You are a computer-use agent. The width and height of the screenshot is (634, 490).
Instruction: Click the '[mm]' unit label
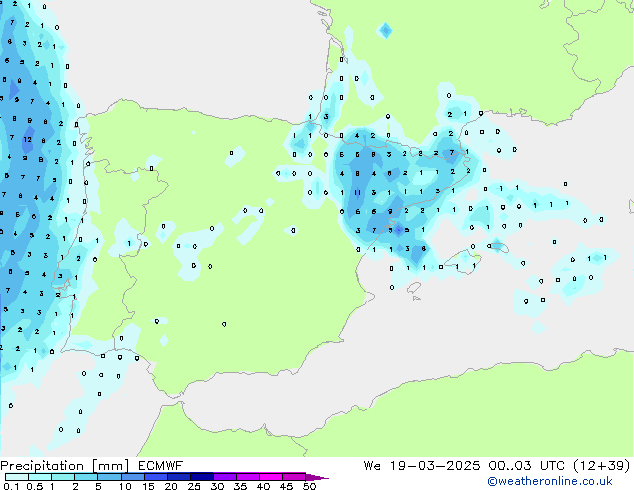(111, 466)
